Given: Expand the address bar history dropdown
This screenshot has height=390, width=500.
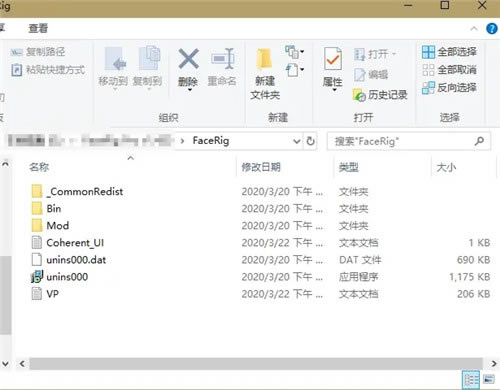Looking at the screenshot, I should pyautogui.click(x=296, y=141).
